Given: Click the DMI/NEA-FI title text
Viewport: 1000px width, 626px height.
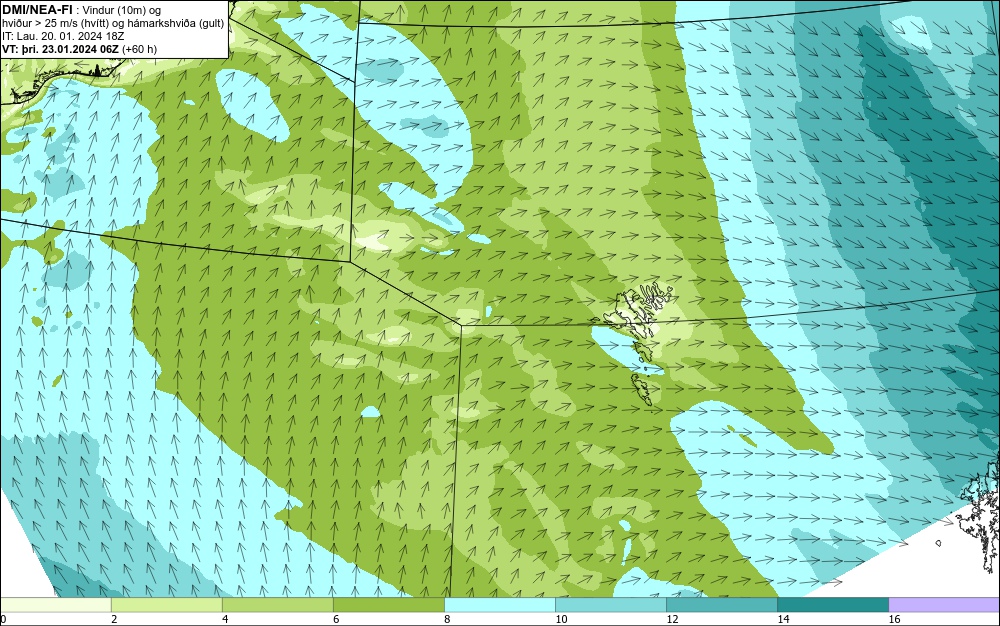Looking at the screenshot, I should click(37, 9).
